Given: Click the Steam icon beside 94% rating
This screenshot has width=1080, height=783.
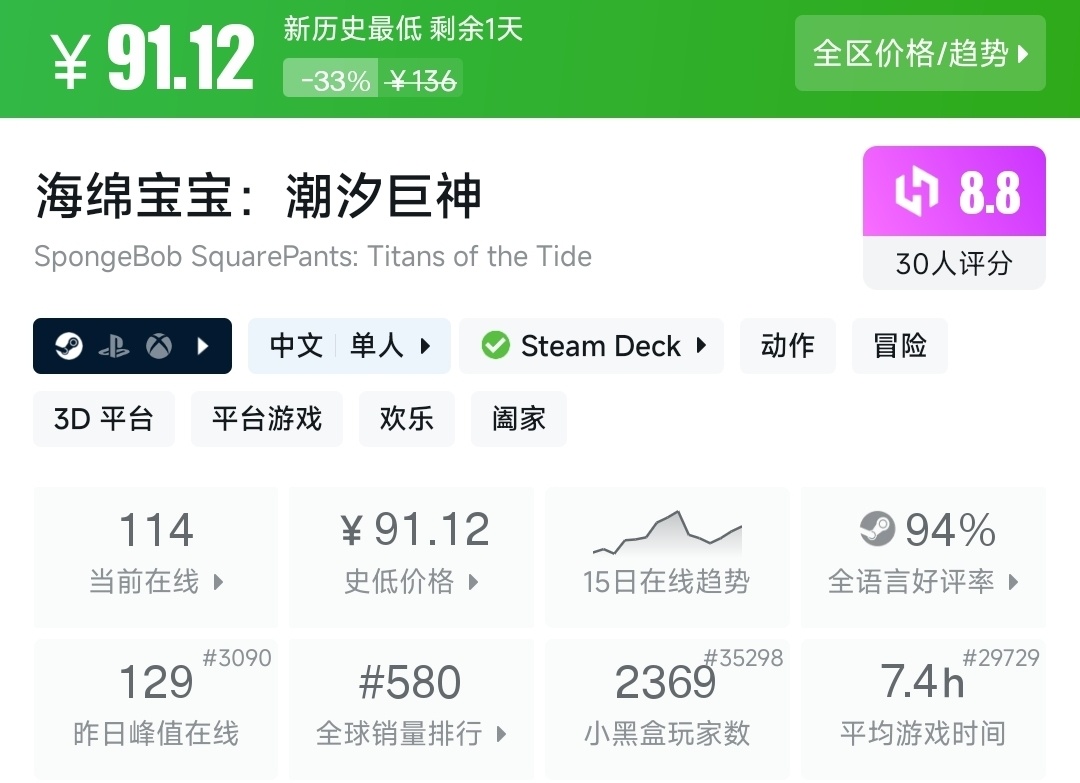Looking at the screenshot, I should click(877, 529).
